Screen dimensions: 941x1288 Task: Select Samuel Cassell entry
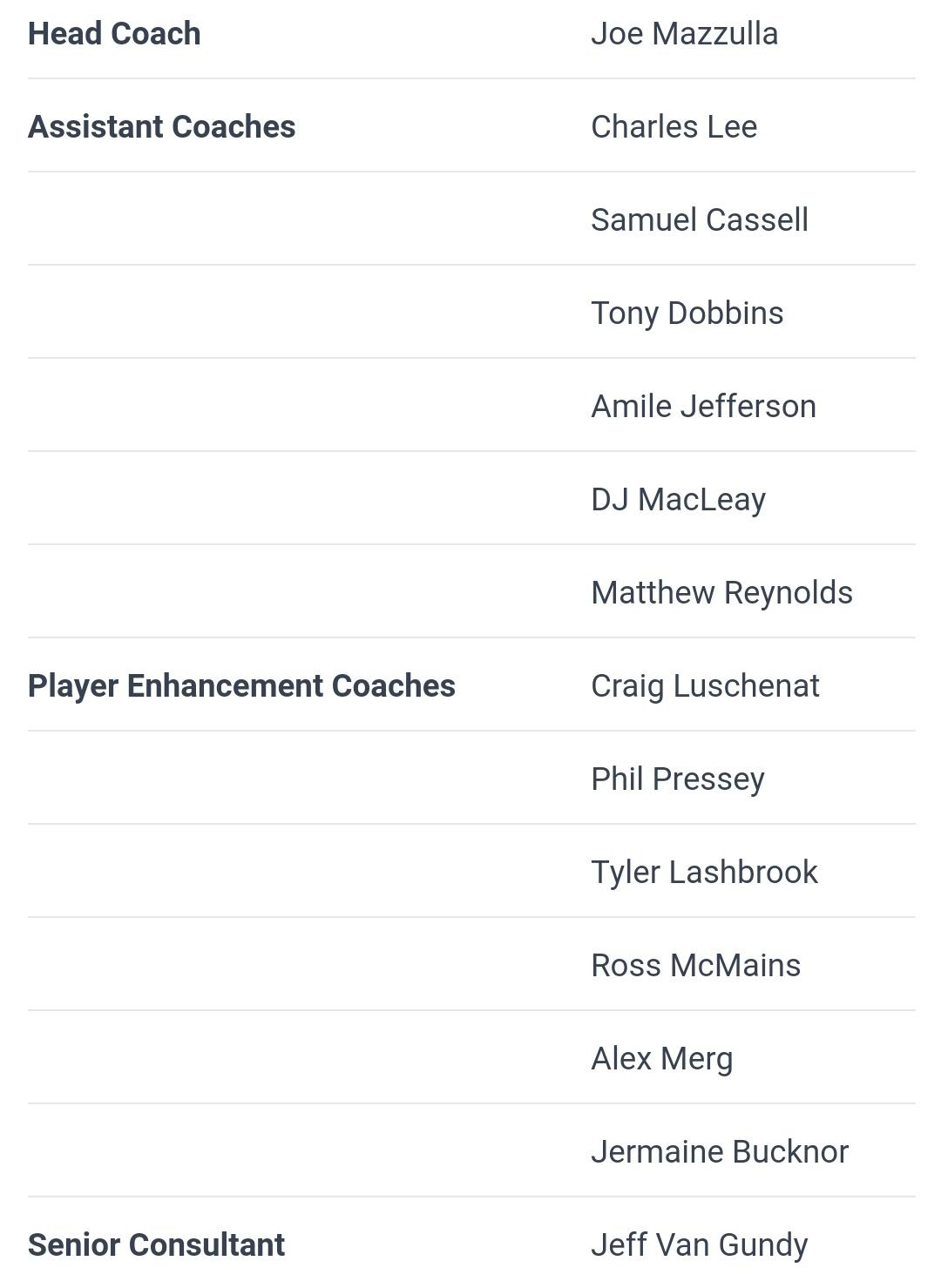click(699, 220)
